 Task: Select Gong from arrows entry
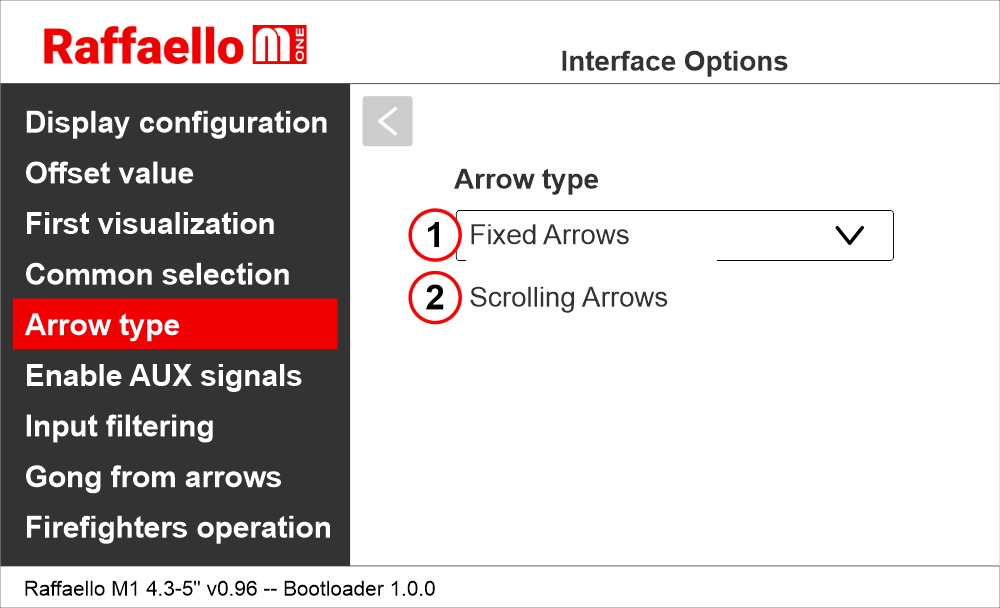click(153, 477)
